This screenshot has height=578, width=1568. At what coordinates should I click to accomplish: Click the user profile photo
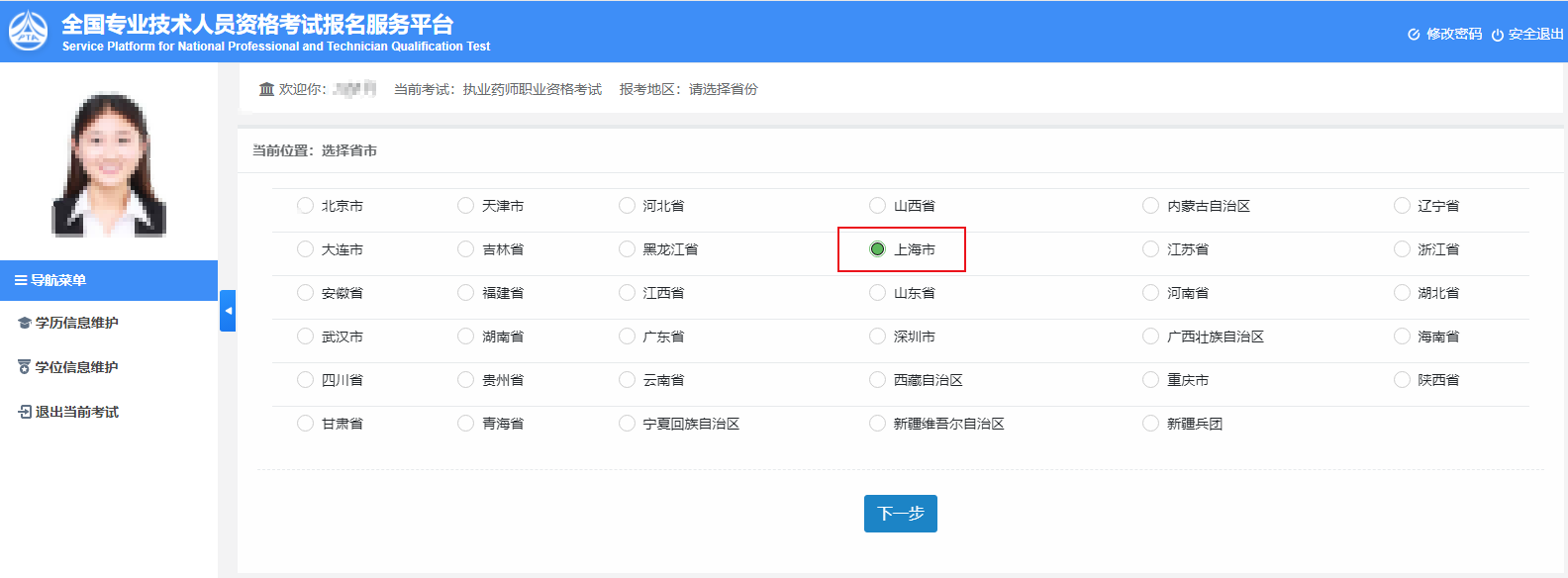click(109, 163)
